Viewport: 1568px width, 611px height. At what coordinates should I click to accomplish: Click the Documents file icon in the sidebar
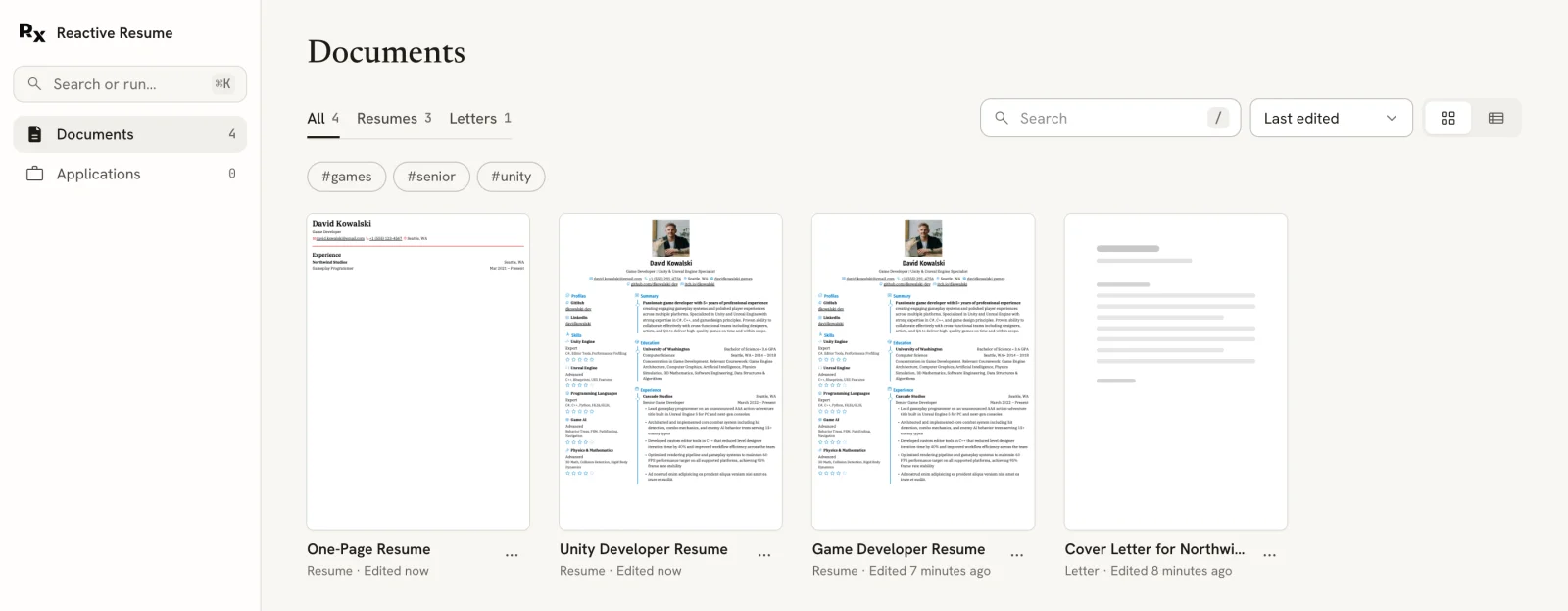point(35,134)
